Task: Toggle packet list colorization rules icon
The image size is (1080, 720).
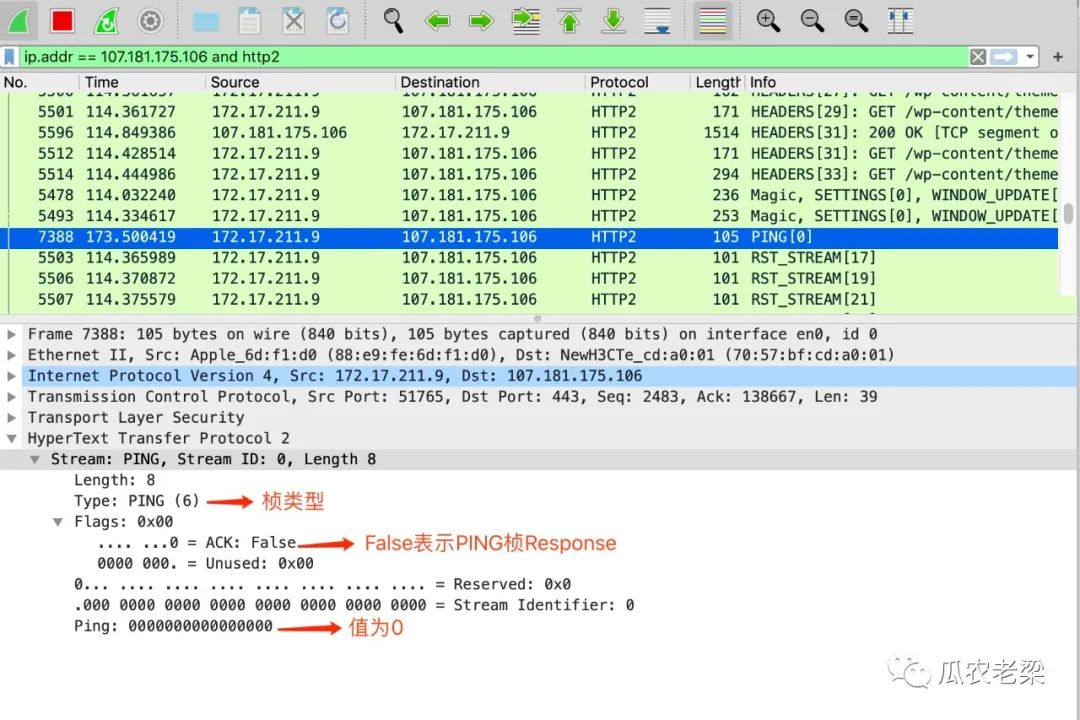Action: click(713, 21)
